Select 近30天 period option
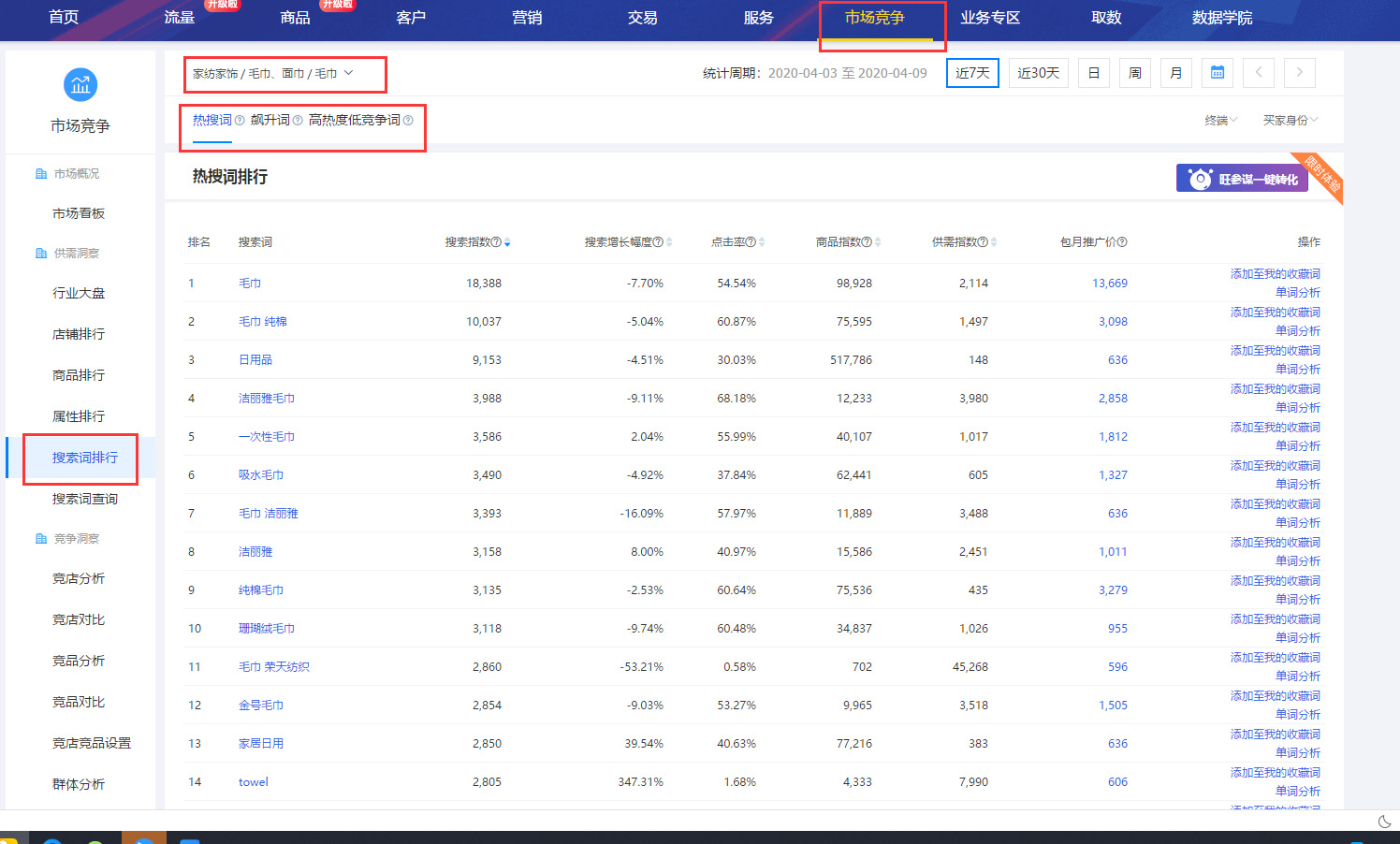1400x844 pixels. click(x=1038, y=73)
